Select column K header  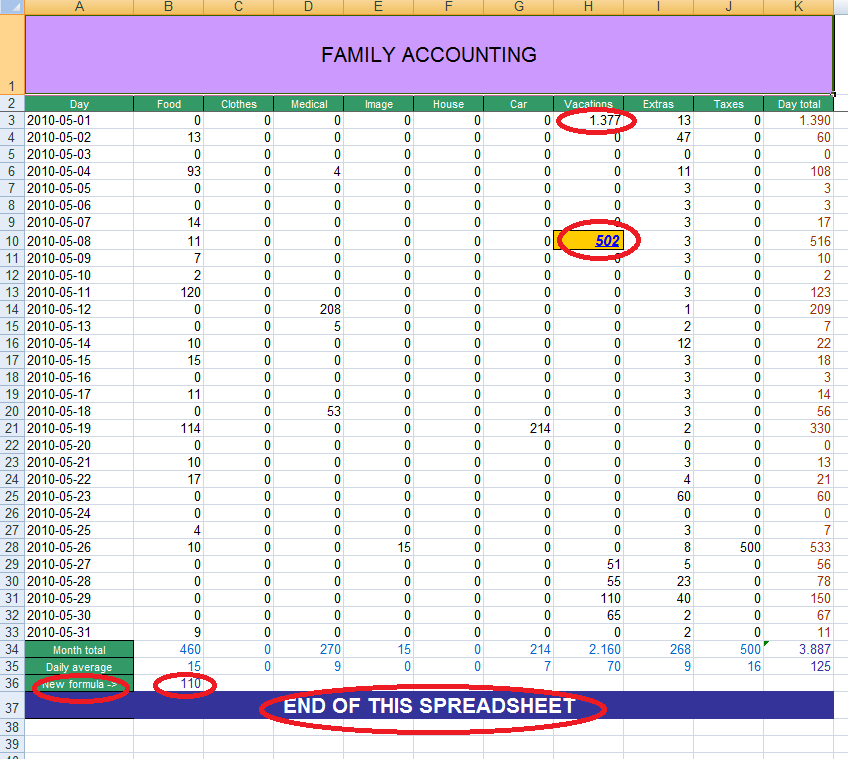pyautogui.click(x=798, y=6)
